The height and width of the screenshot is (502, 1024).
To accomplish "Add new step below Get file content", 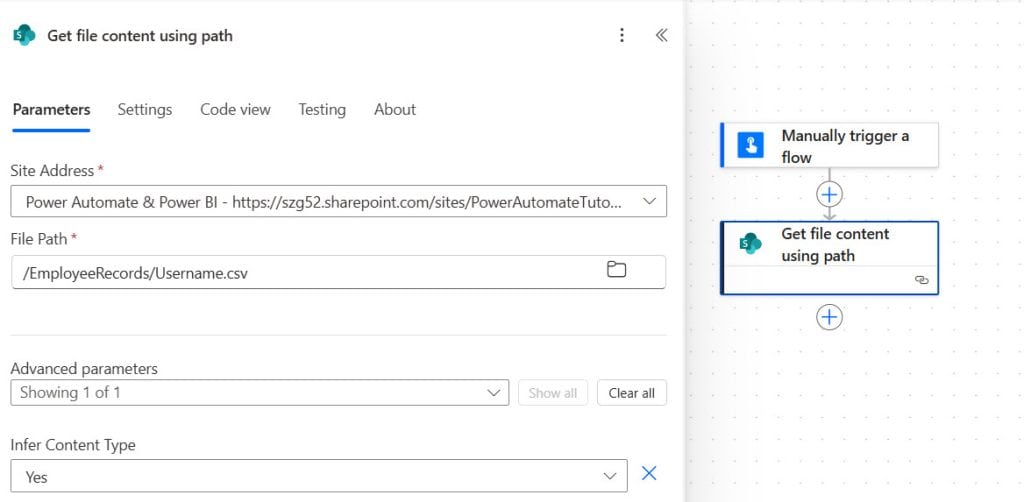I will [829, 317].
